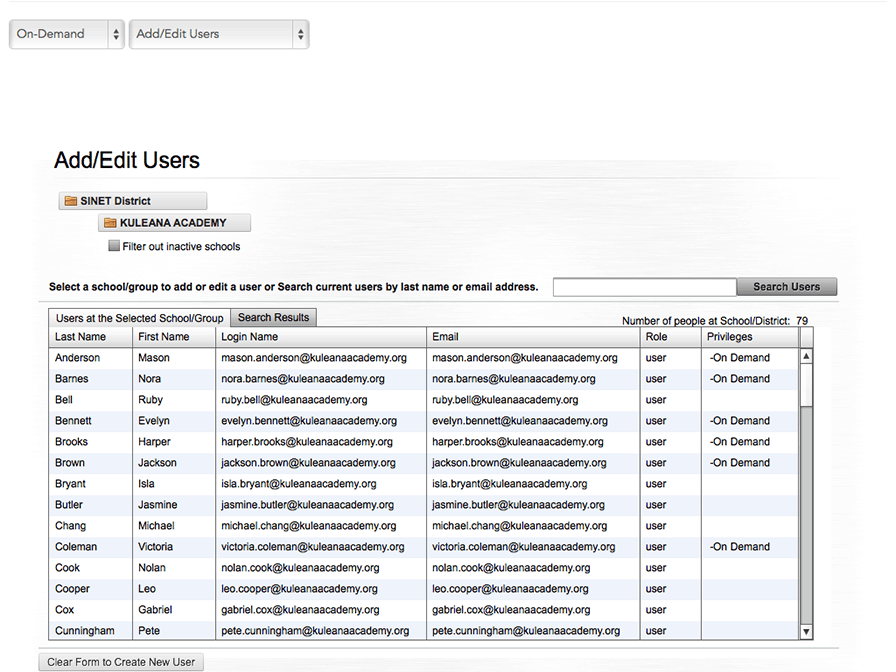
Task: Sort by Last Name column header
Action: coord(91,337)
